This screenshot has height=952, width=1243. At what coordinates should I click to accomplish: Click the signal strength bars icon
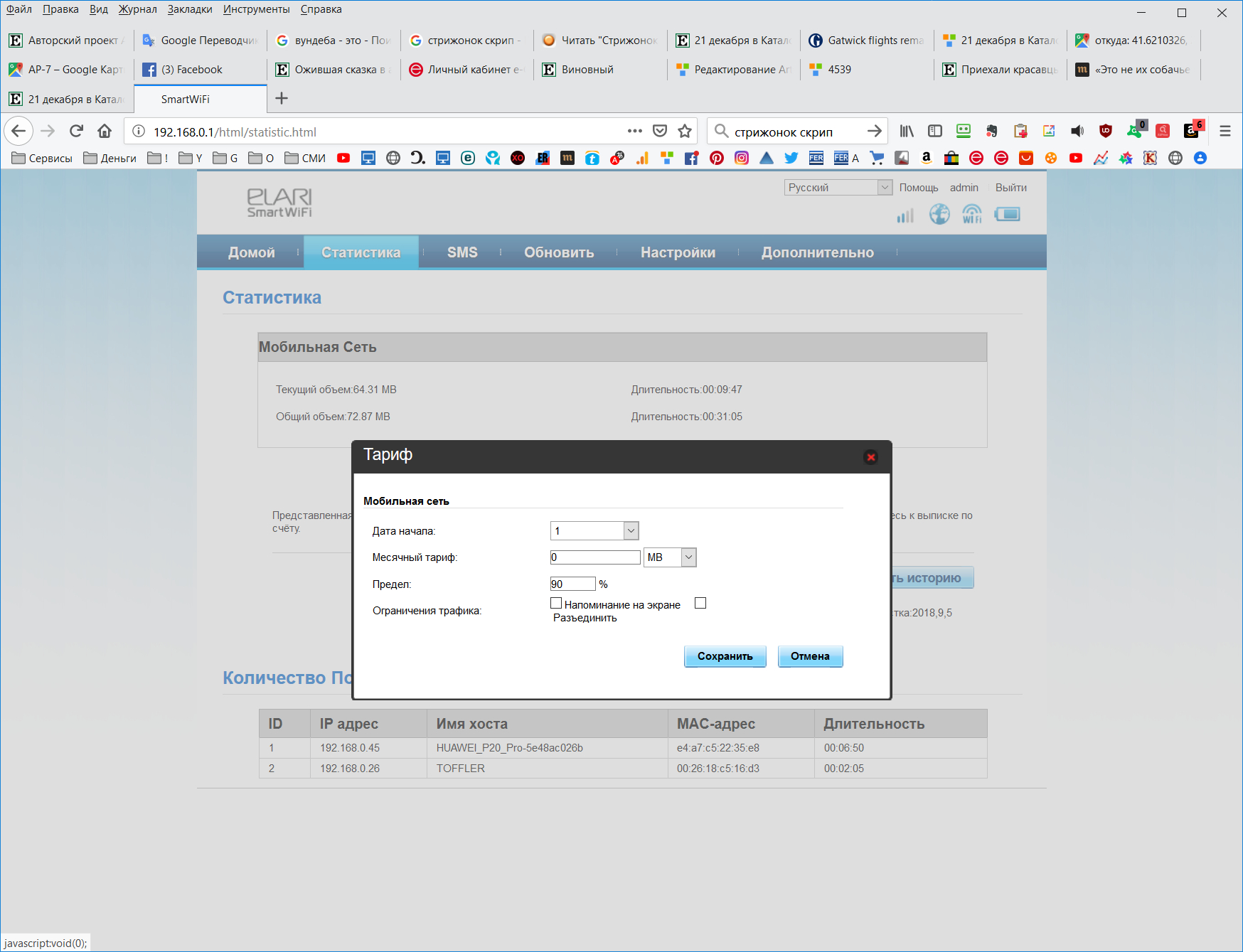[x=905, y=215]
